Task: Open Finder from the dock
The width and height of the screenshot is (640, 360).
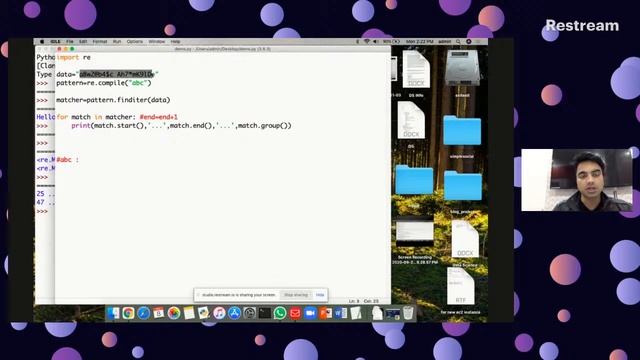Action: pos(113,313)
